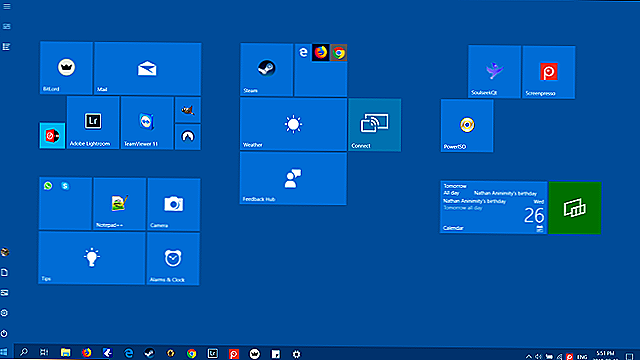Image resolution: width=640 pixels, height=360 pixels.
Task: Expand the Start hamburger menu
Action: coord(7,7)
